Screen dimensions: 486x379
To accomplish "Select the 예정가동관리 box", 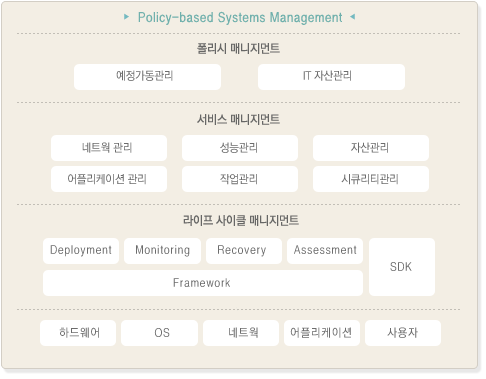I will (147, 77).
